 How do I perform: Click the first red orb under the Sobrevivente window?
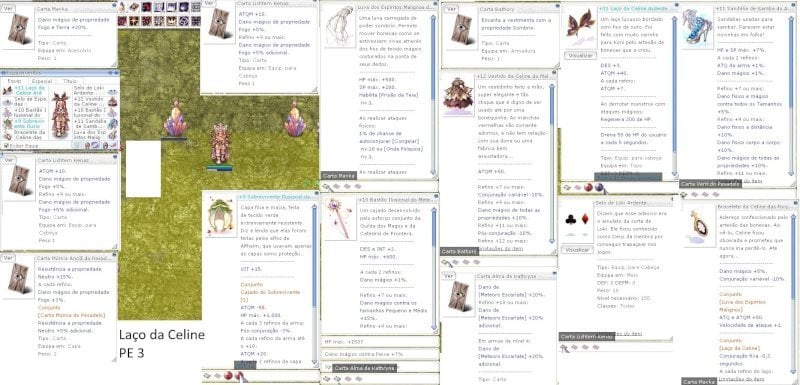tap(229, 375)
